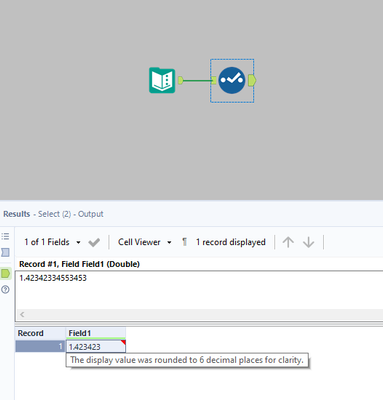Open the Cell Viewer dropdown
Viewport: 383px width, 400px height.
145,242
